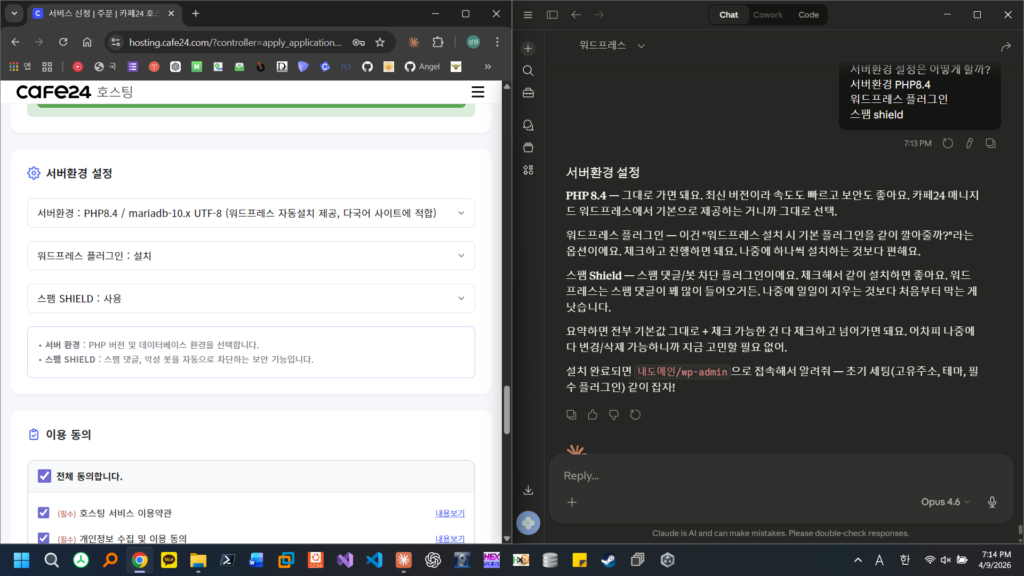View 개인정보 수집 내용보기 link
Image resolution: width=1024 pixels, height=576 pixels.
450,539
